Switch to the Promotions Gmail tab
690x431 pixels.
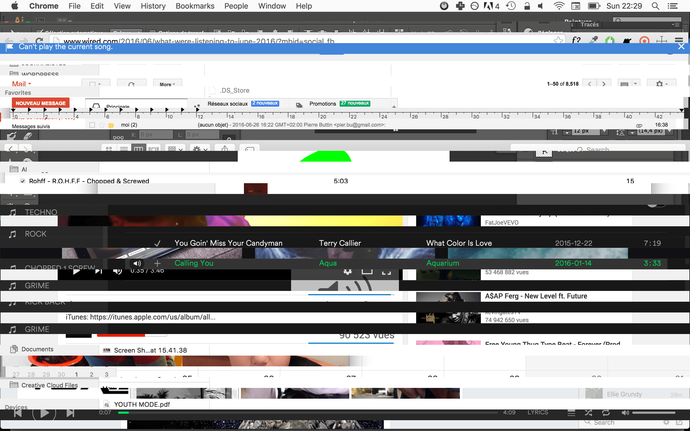[341, 104]
